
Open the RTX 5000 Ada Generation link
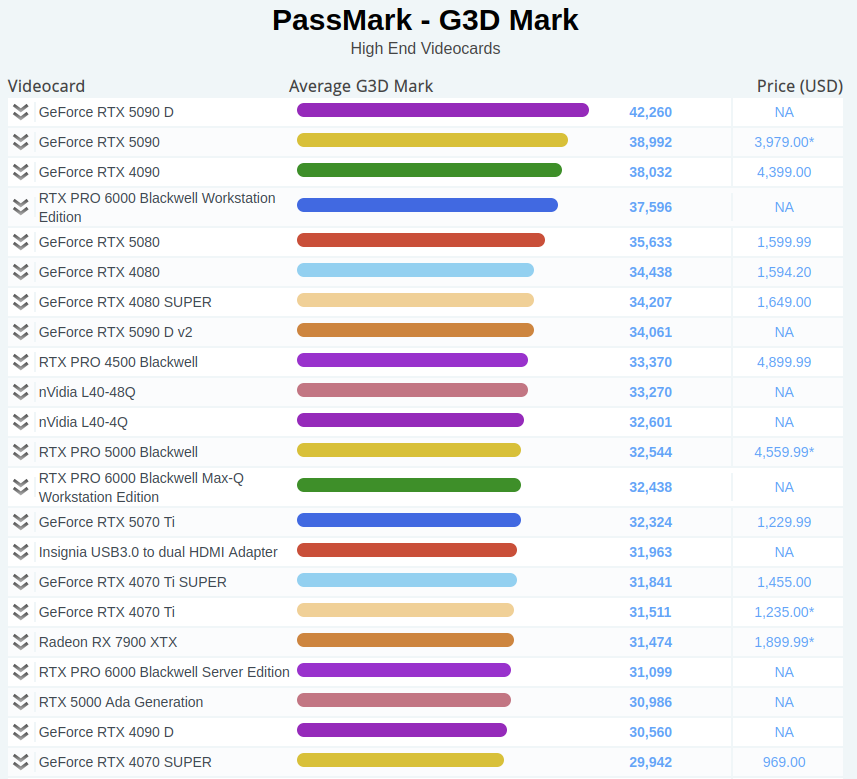coord(121,702)
